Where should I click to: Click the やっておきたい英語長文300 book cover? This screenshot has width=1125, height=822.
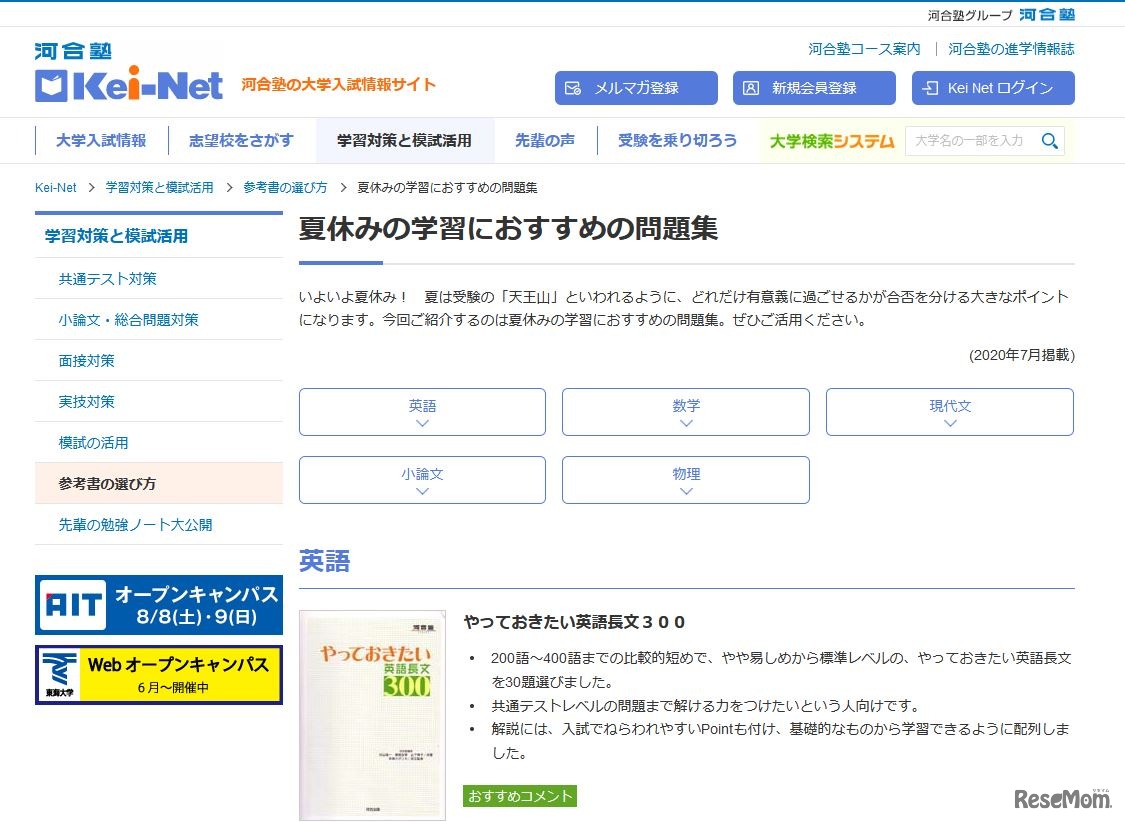coord(372,715)
